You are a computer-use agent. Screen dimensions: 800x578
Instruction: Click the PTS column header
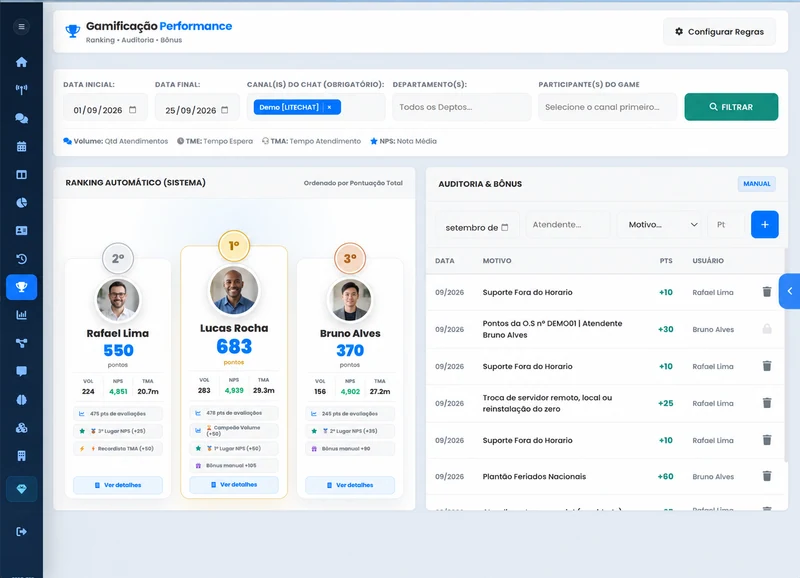point(666,261)
